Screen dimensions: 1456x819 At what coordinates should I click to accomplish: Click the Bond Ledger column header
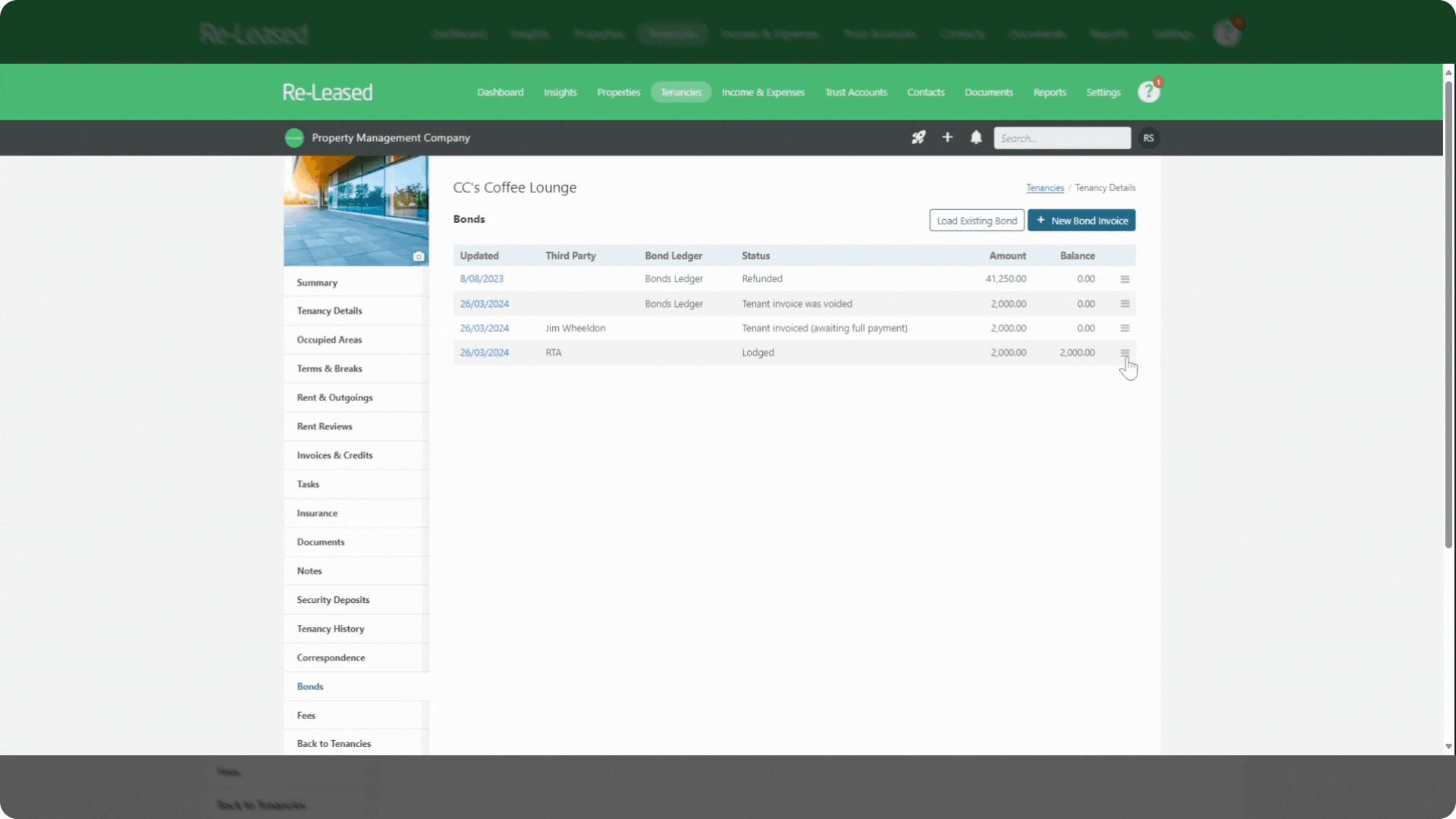tap(673, 256)
